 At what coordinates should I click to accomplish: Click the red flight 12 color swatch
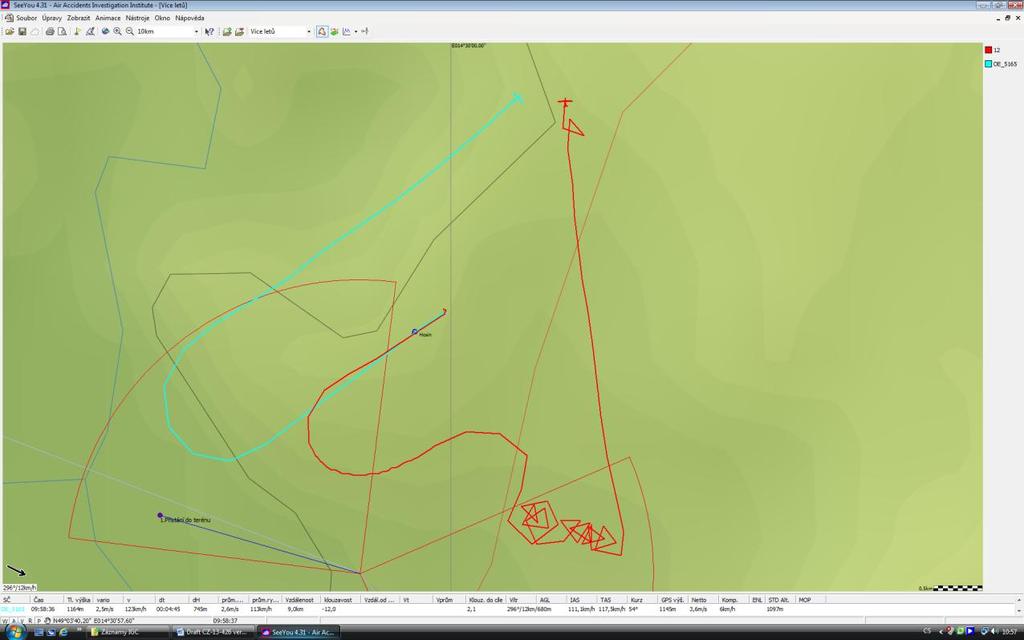[x=988, y=50]
